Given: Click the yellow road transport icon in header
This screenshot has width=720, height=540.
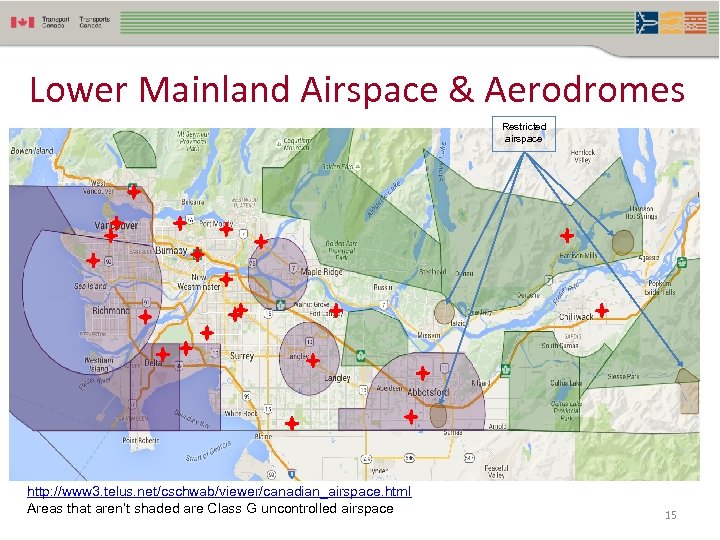Looking at the screenshot, I should (671, 22).
